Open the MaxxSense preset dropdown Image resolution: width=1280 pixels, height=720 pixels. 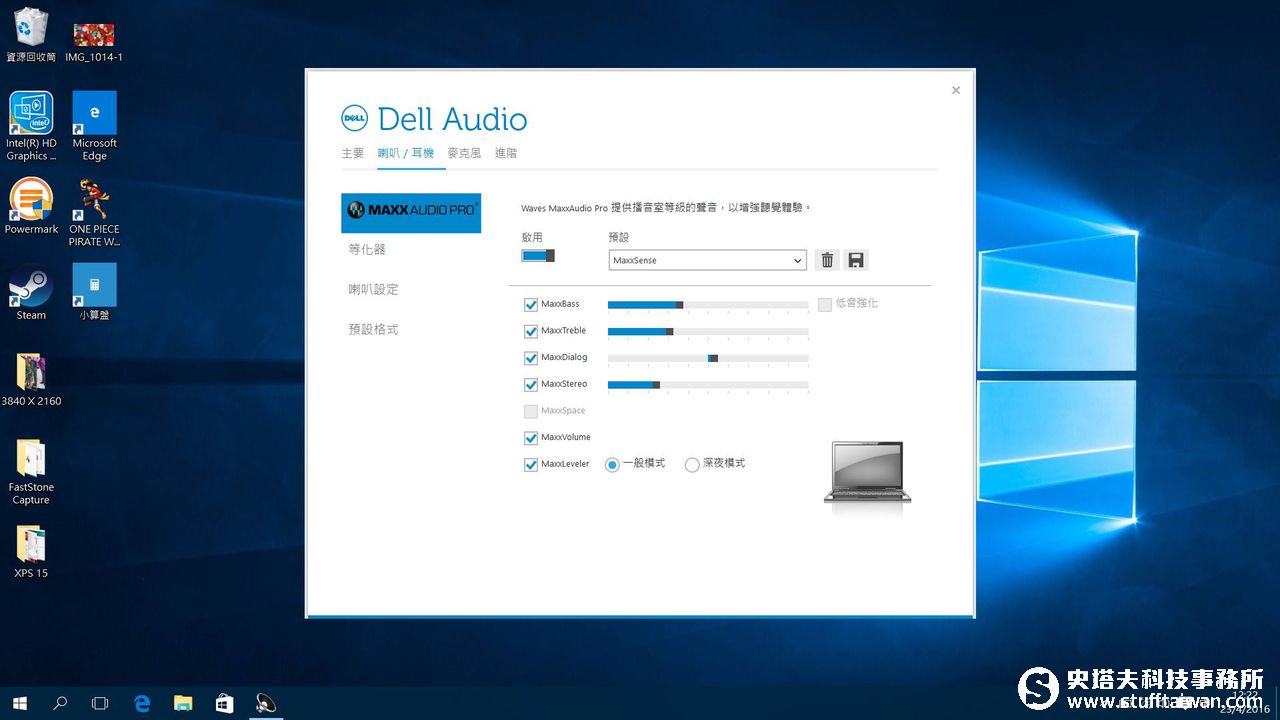tap(707, 260)
